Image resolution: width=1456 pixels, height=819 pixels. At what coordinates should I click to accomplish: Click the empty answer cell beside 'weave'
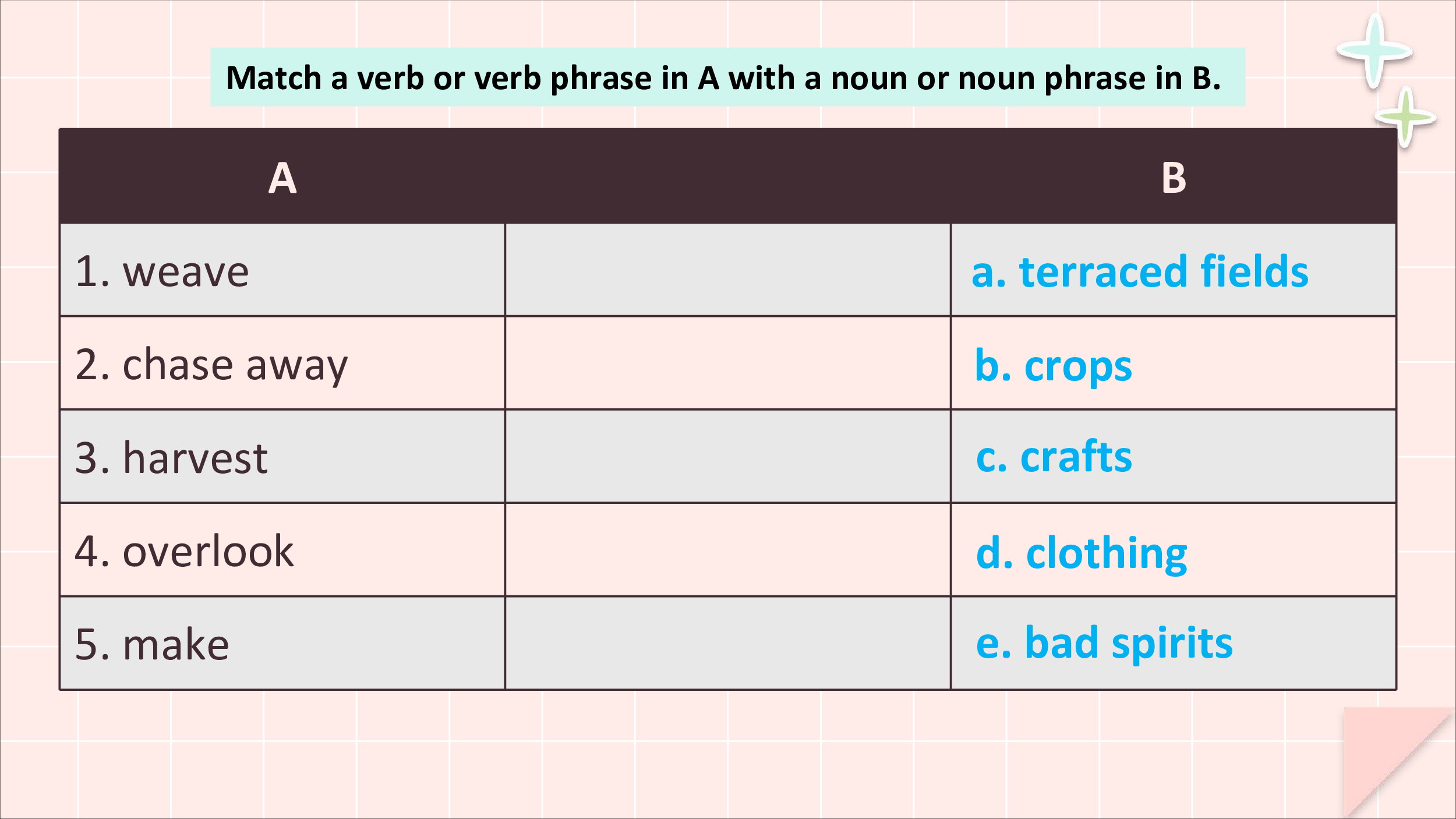728,270
